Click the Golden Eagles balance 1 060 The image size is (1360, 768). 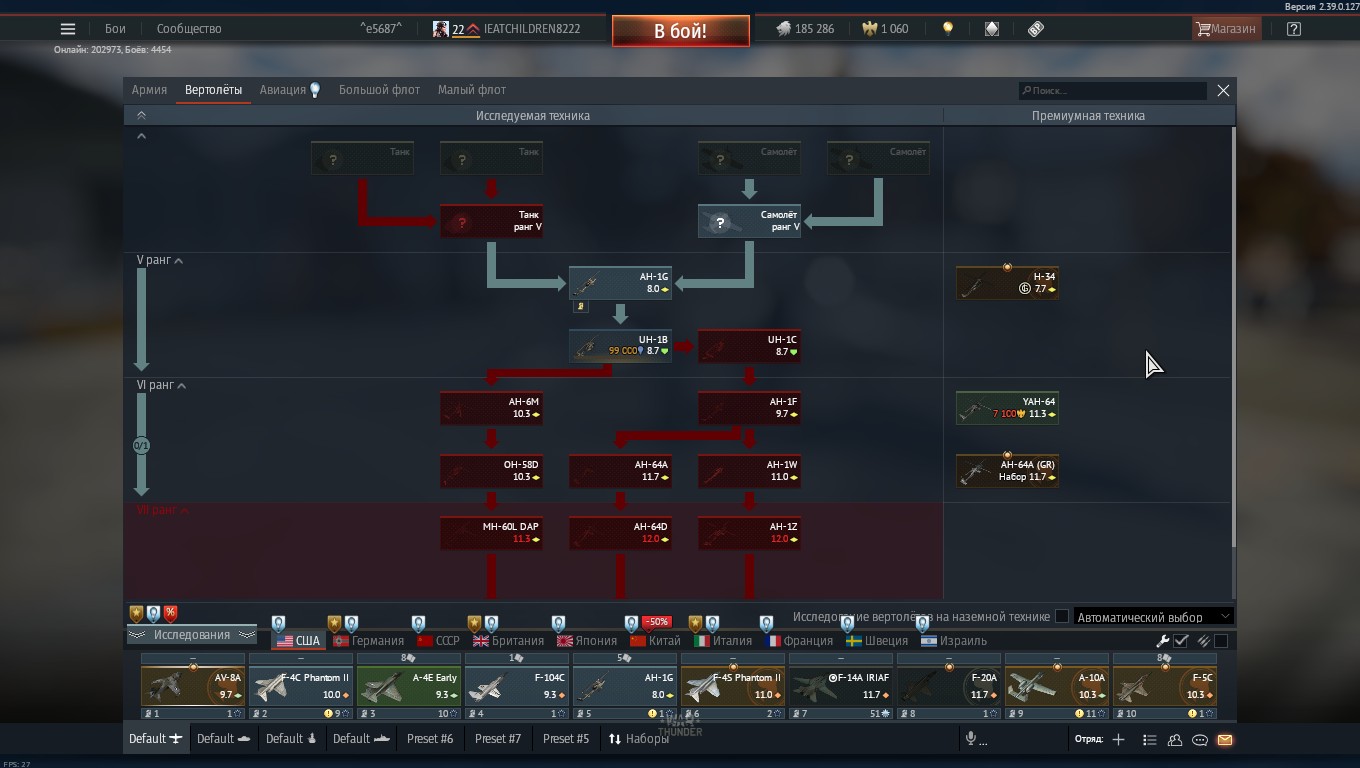pos(885,29)
